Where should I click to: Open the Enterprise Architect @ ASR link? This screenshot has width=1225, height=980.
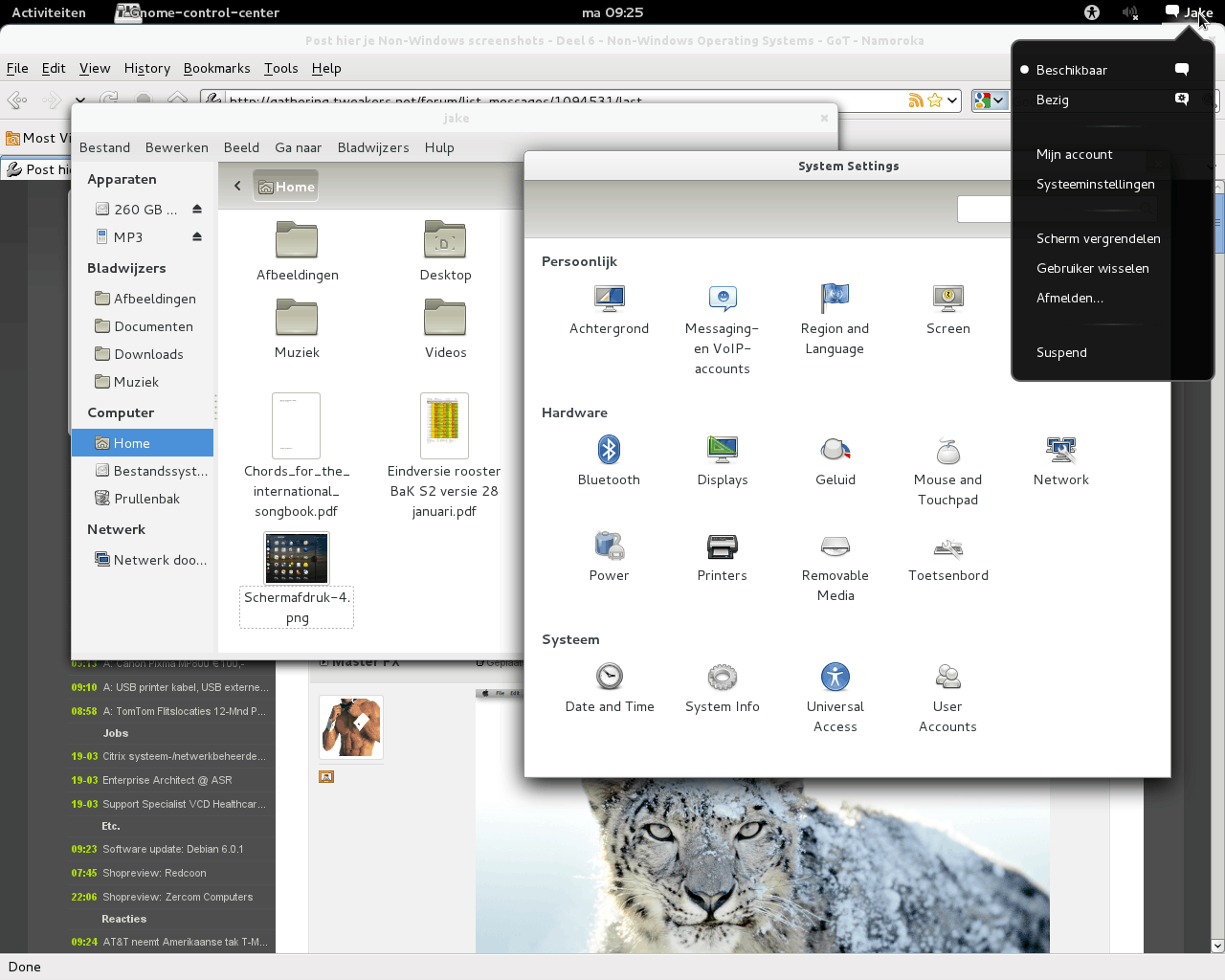tap(167, 780)
